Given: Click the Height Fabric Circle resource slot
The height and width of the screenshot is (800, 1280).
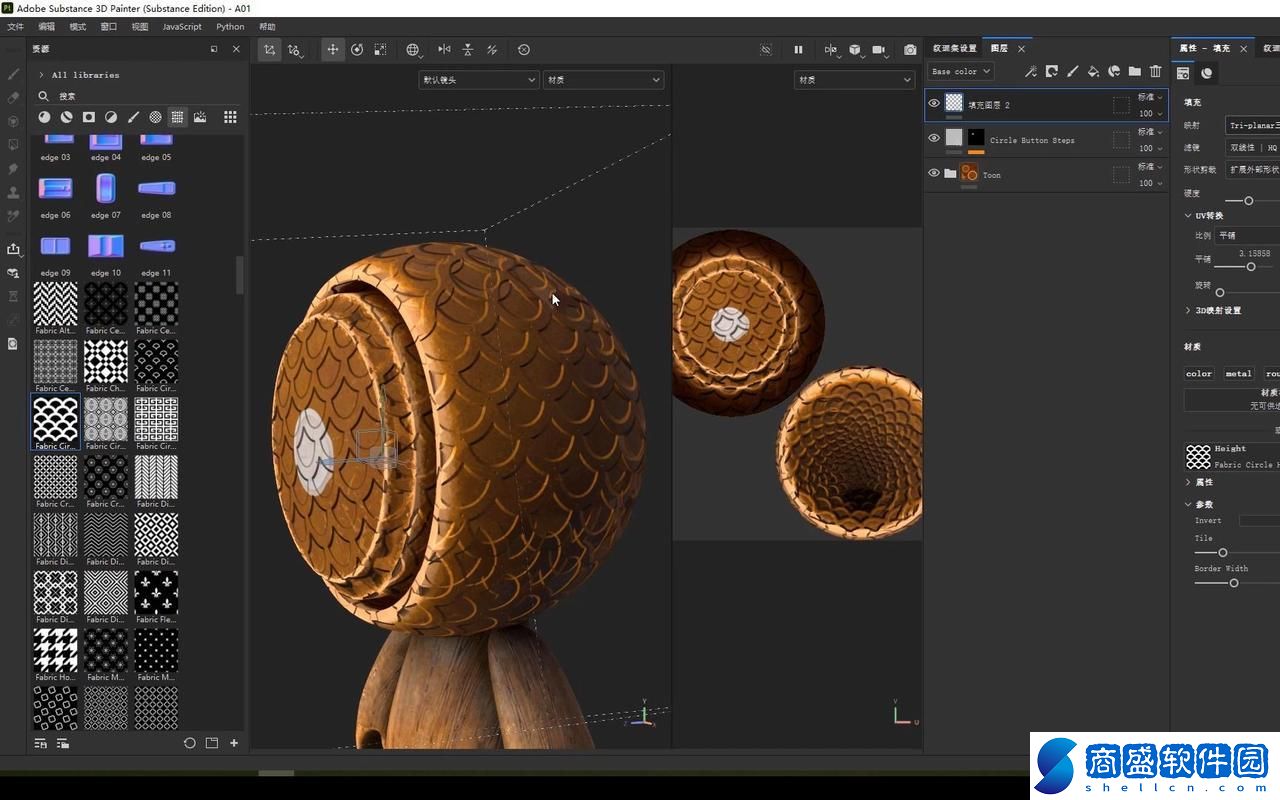Looking at the screenshot, I should point(1231,456).
